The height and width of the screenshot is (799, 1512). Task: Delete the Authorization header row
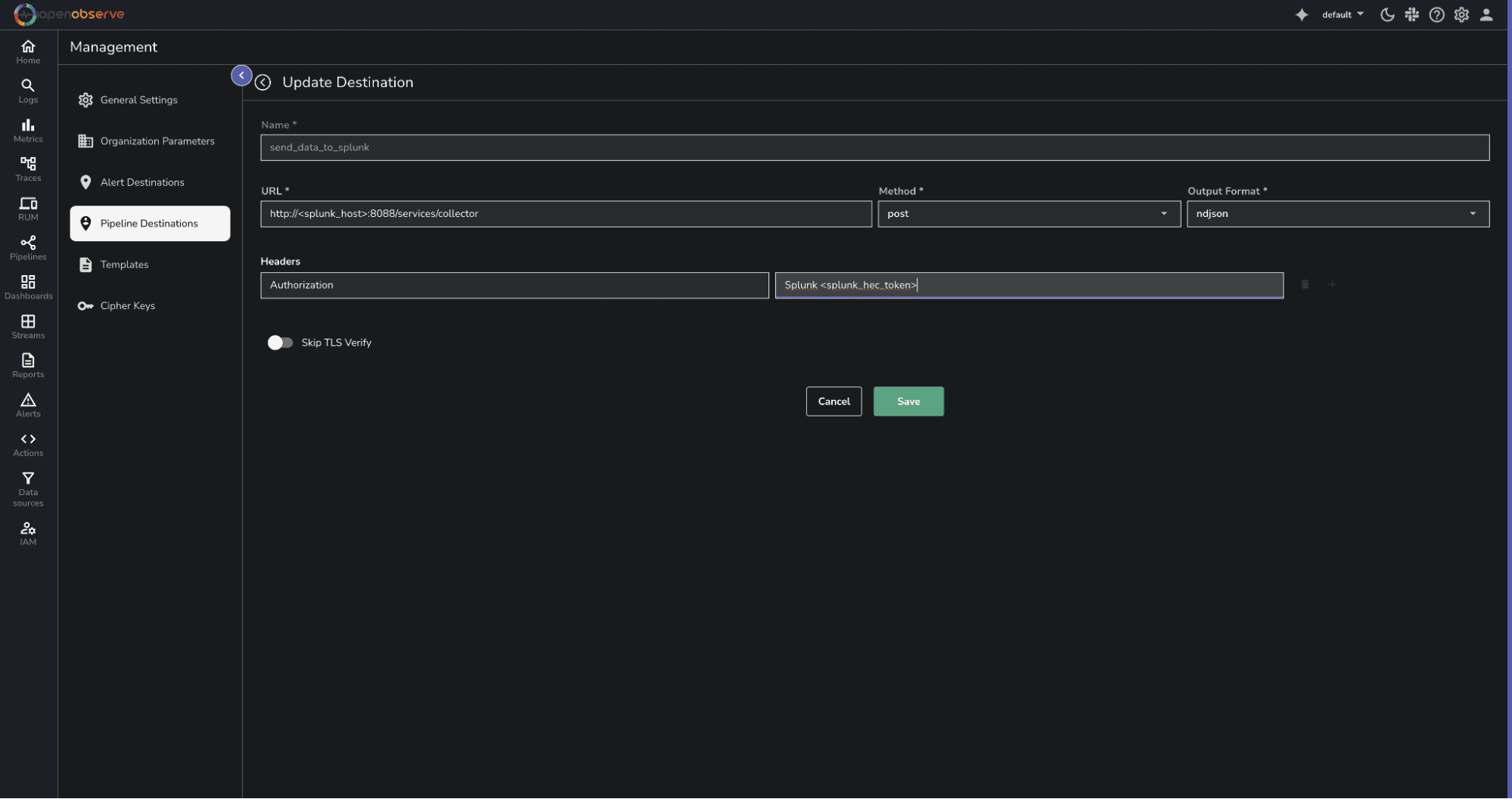click(x=1305, y=285)
